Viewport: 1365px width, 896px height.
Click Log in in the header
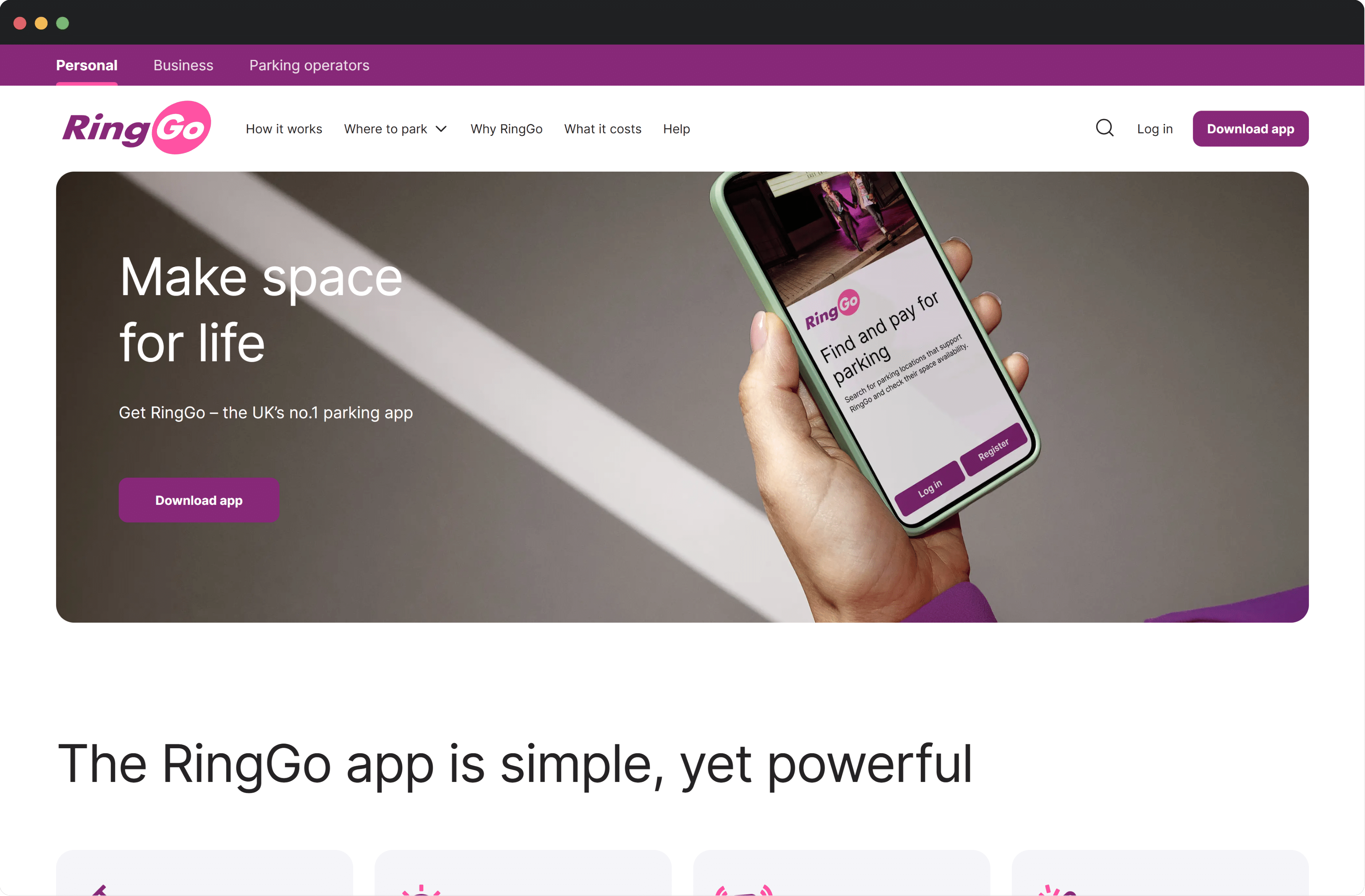1155,129
